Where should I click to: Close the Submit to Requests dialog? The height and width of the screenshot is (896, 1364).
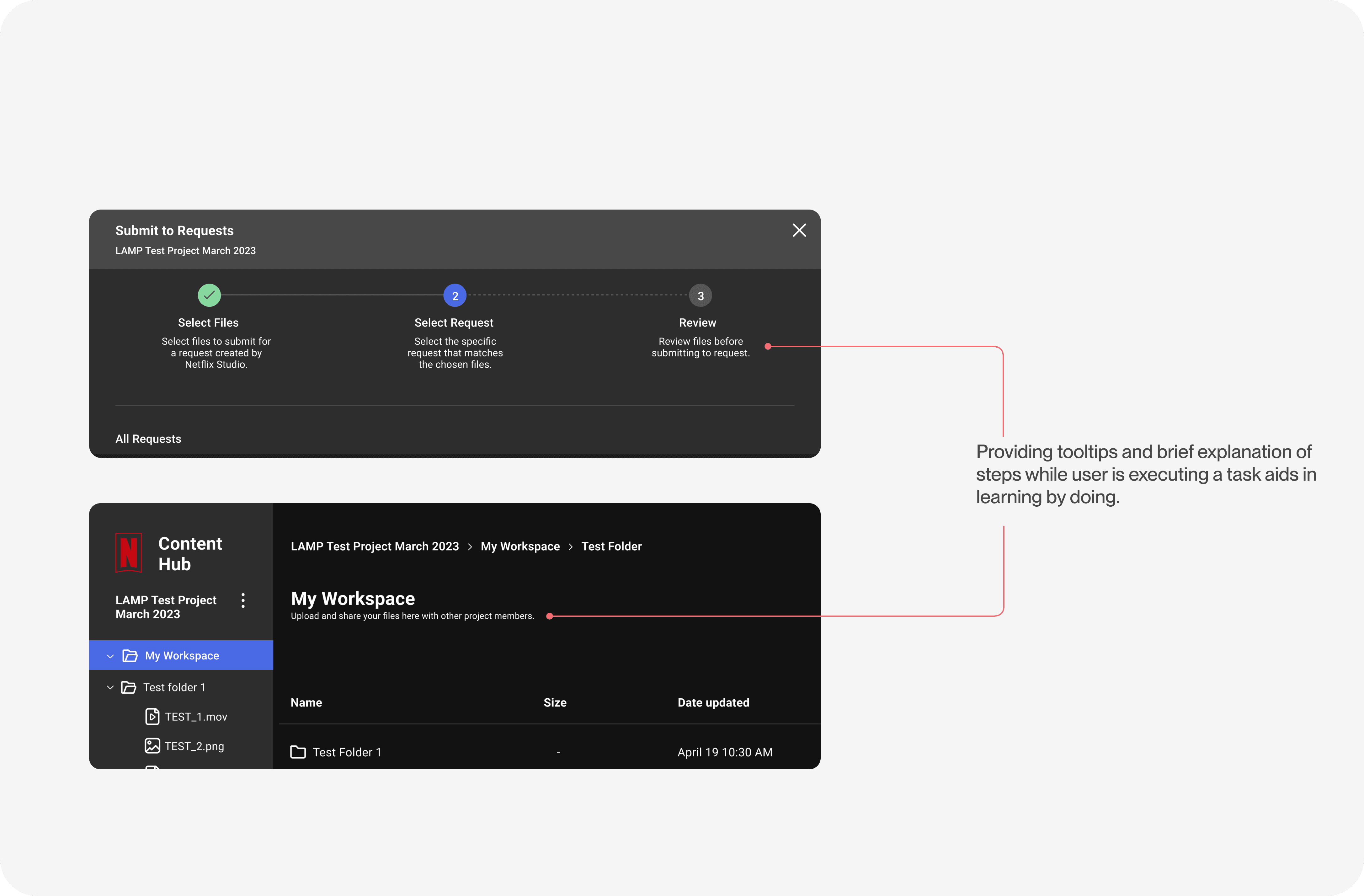pos(799,231)
